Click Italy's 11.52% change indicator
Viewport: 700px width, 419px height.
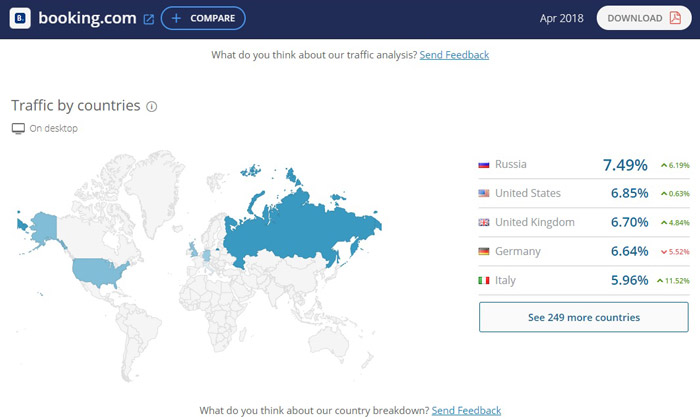673,281
